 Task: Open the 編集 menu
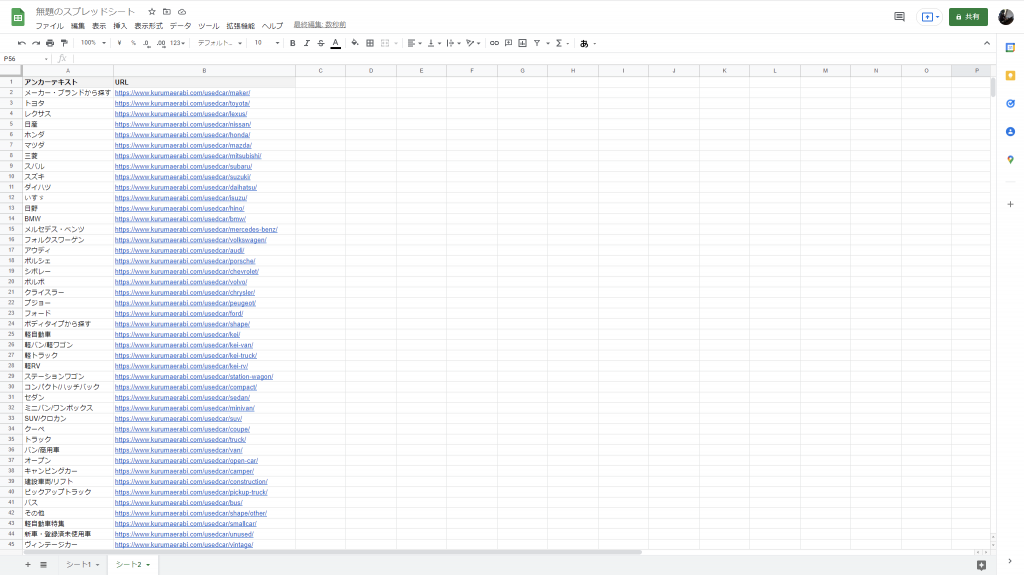coord(78,26)
